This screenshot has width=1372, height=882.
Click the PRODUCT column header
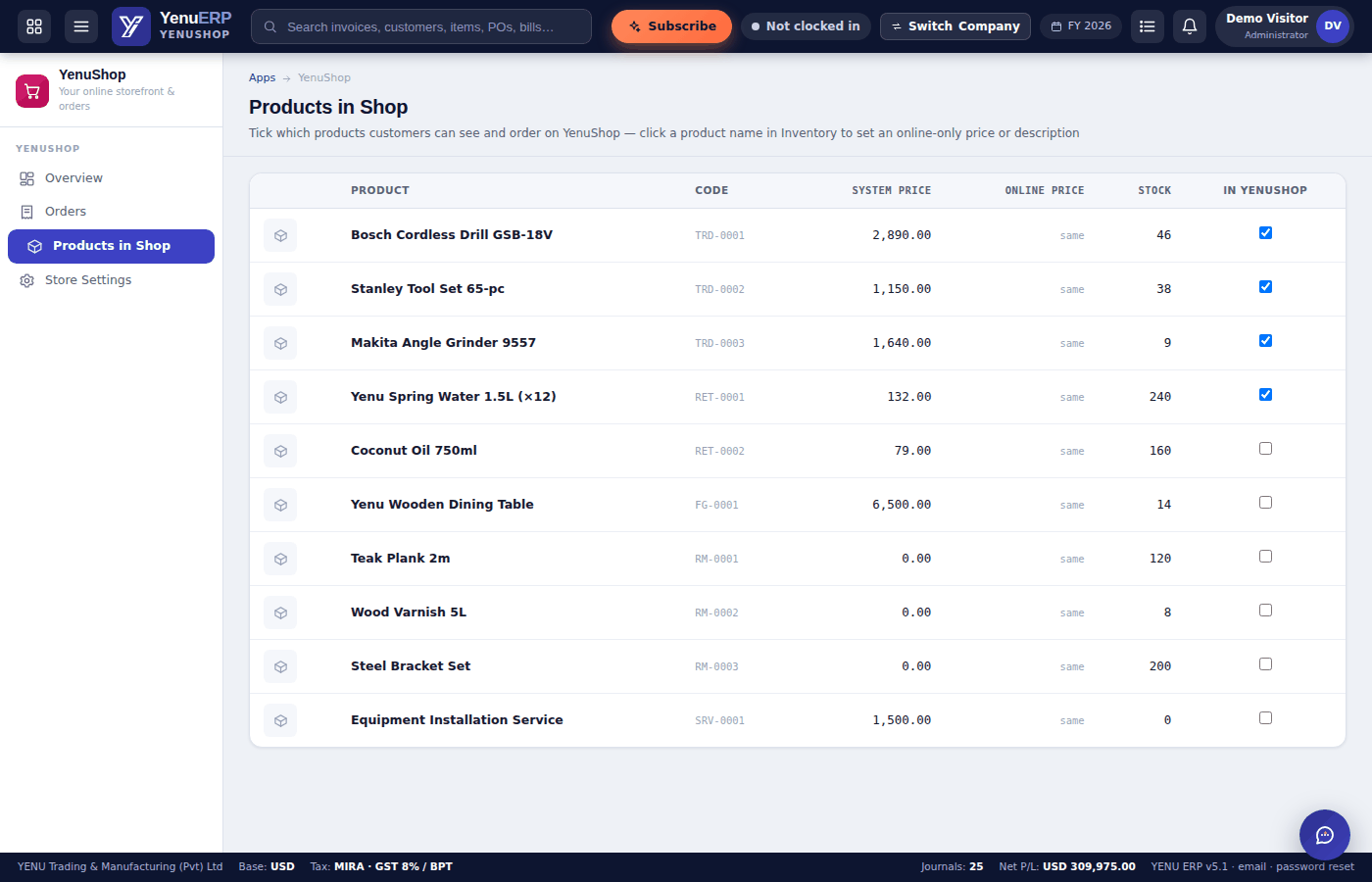tap(380, 190)
